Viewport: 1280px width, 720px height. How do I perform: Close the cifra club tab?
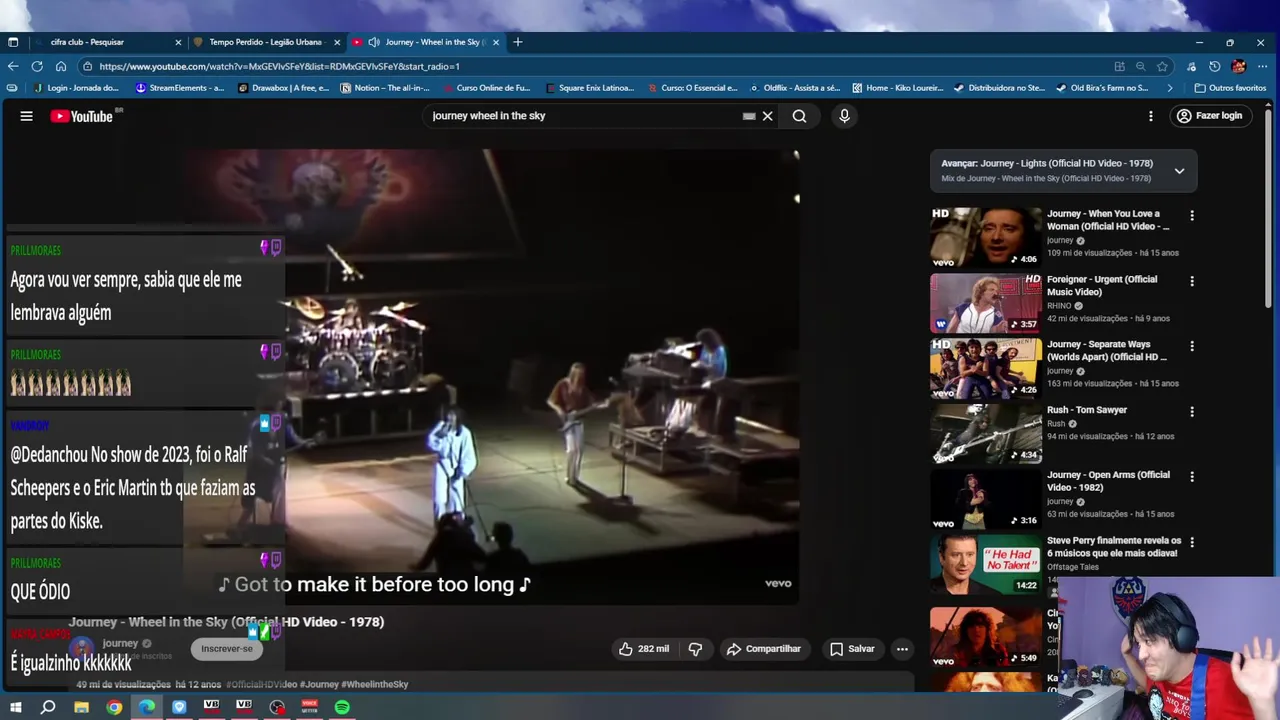(x=178, y=42)
